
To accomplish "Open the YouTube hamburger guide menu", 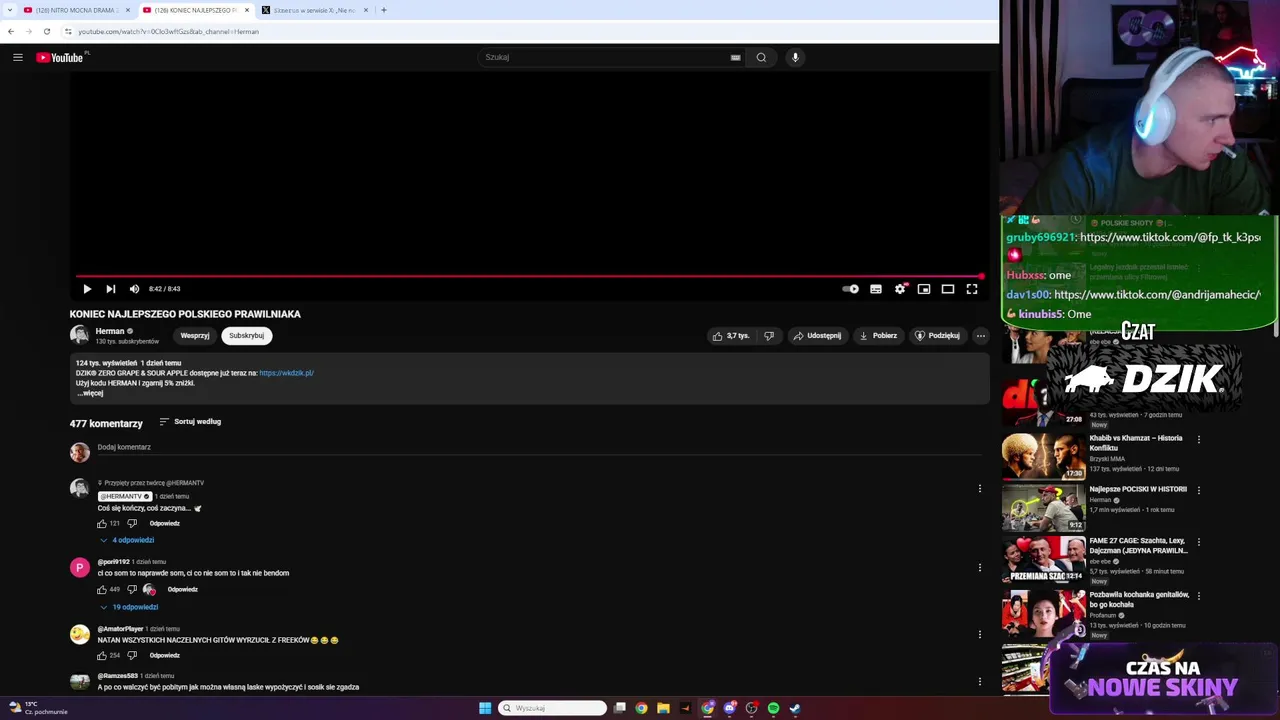I will [18, 57].
